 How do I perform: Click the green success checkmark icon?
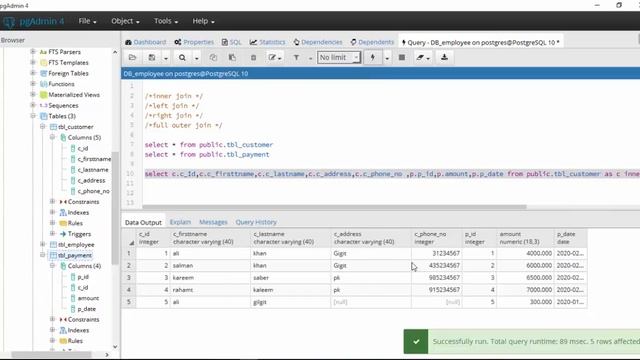click(x=416, y=342)
